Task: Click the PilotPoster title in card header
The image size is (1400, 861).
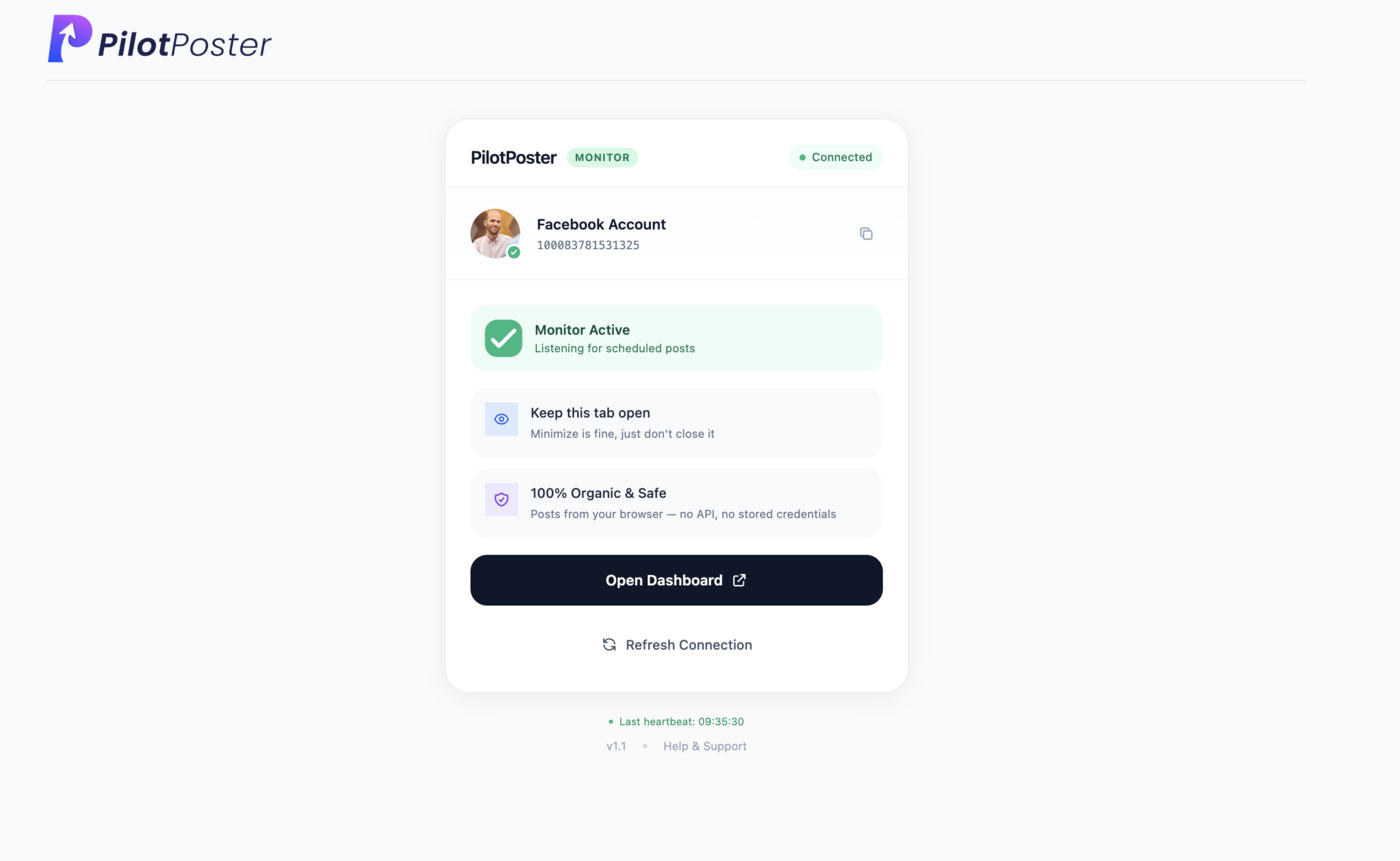Action: (514, 157)
